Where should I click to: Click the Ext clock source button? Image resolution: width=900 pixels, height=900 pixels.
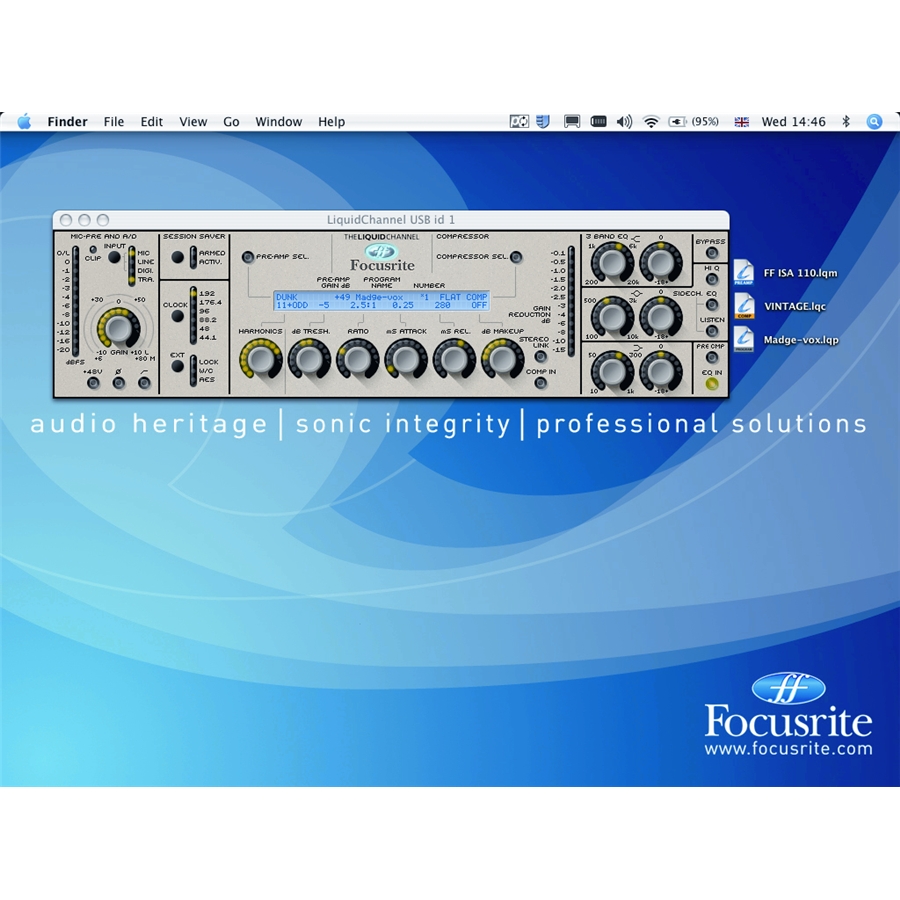pyautogui.click(x=177, y=366)
